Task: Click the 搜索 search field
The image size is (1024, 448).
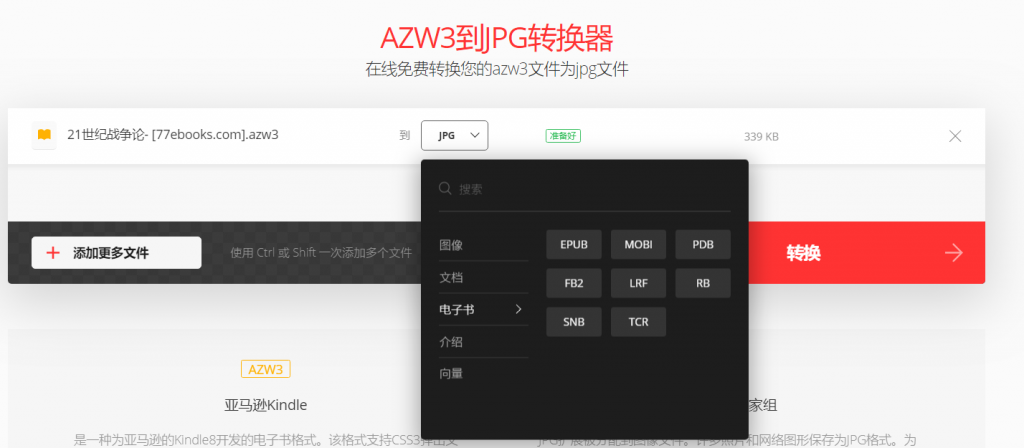Action: click(590, 189)
